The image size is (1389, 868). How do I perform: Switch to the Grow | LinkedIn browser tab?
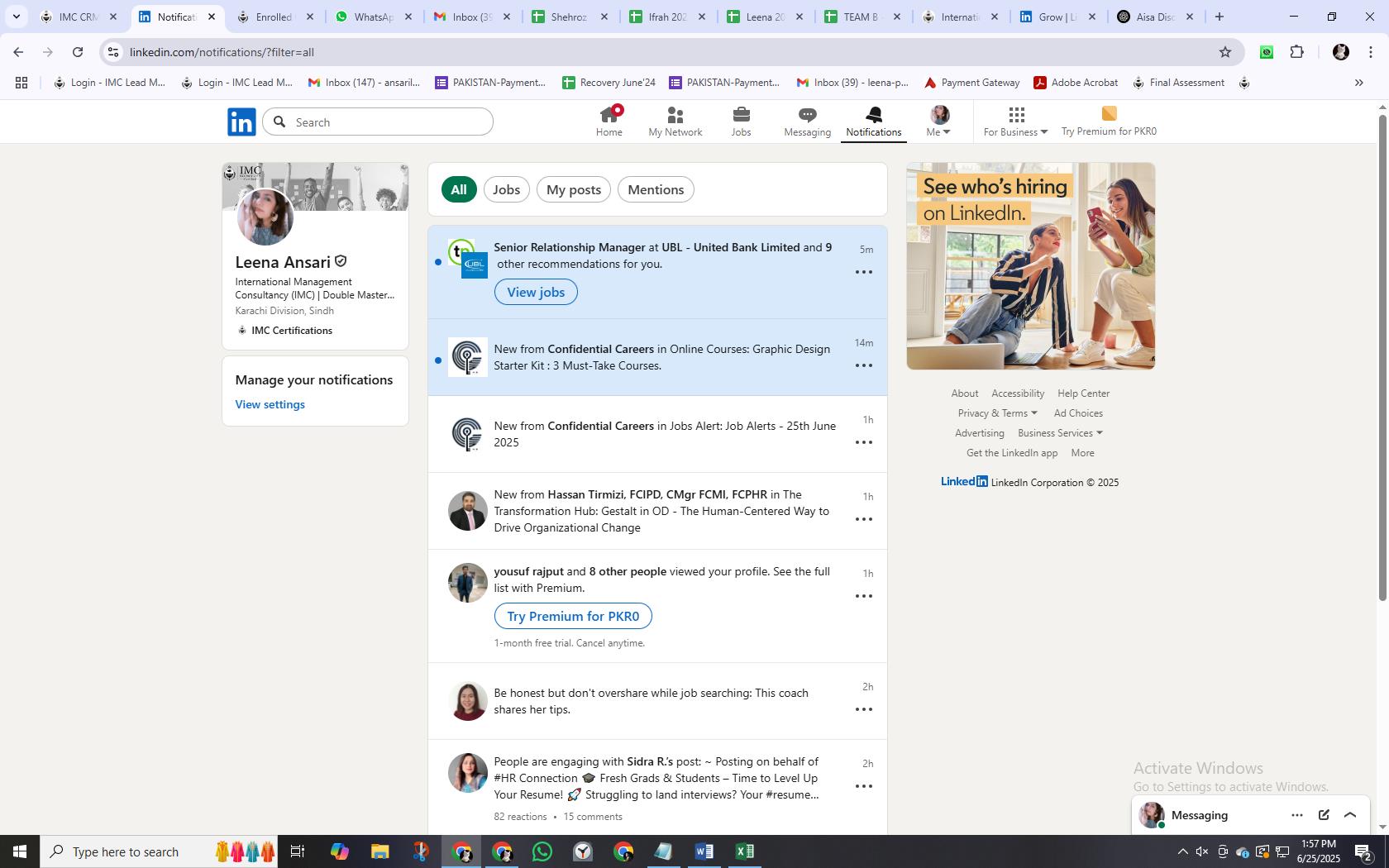(x=1057, y=17)
